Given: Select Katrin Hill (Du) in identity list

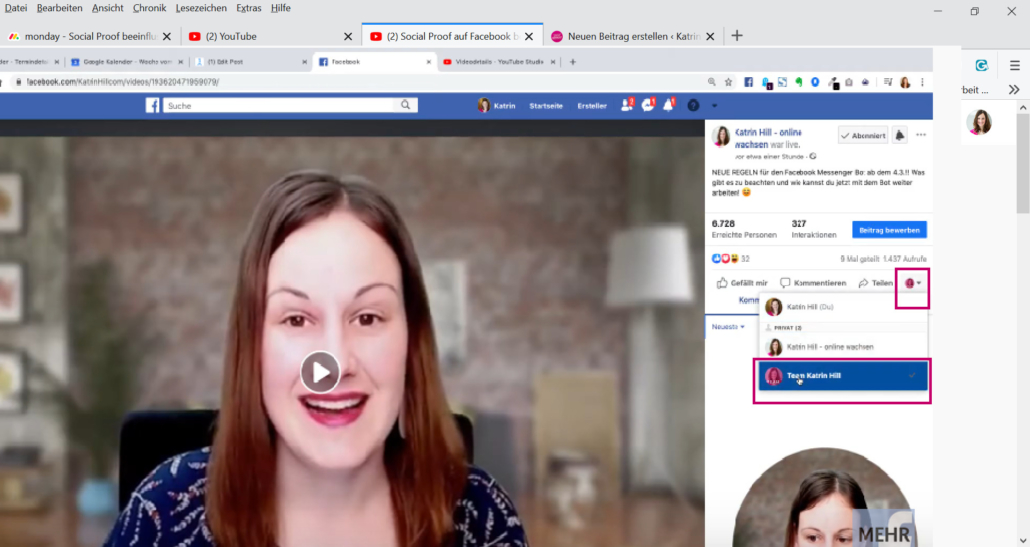Looking at the screenshot, I should point(843,307).
